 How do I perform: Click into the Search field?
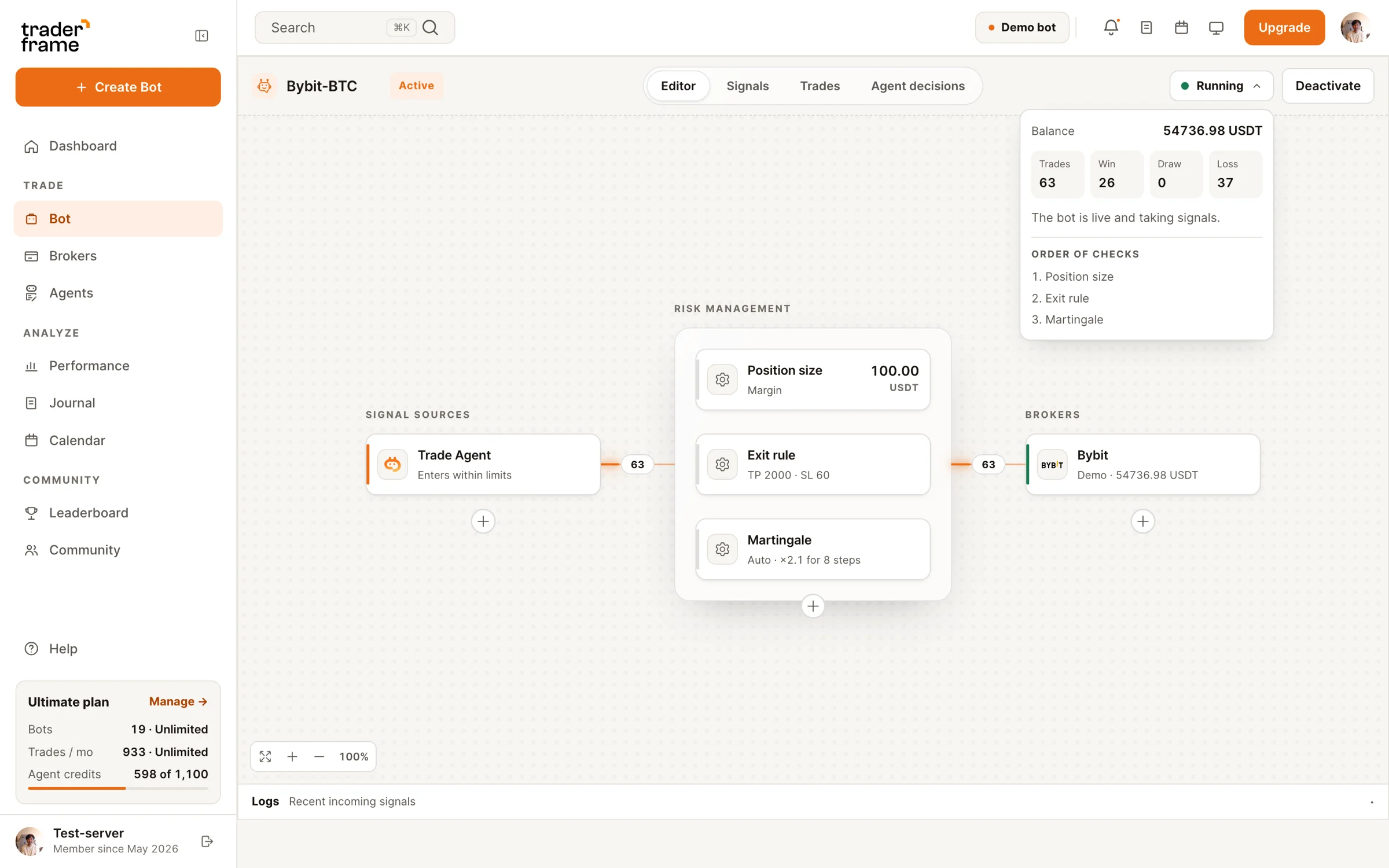pos(354,27)
